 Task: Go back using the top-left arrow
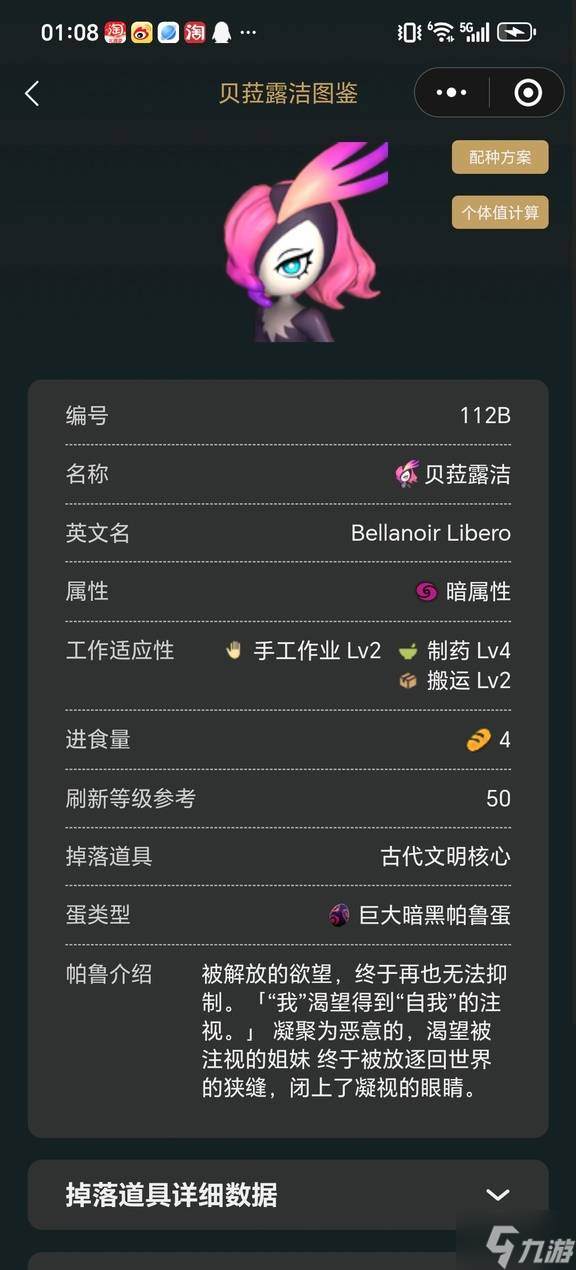coord(32,94)
